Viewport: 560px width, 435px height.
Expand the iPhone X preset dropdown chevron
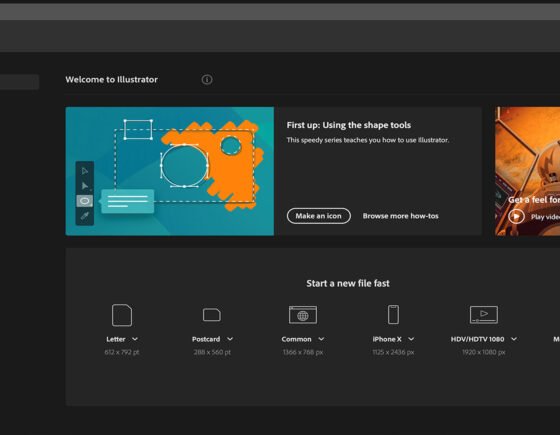pos(411,339)
